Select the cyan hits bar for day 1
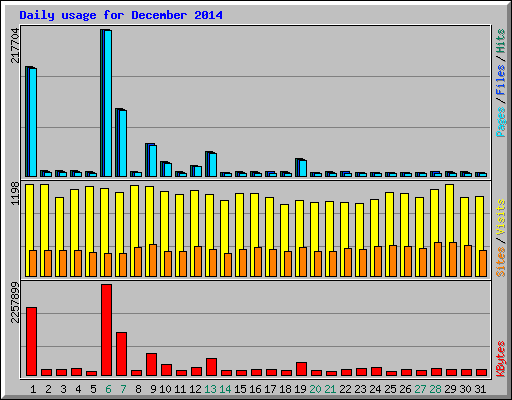512x400 pixels. pos(33,122)
